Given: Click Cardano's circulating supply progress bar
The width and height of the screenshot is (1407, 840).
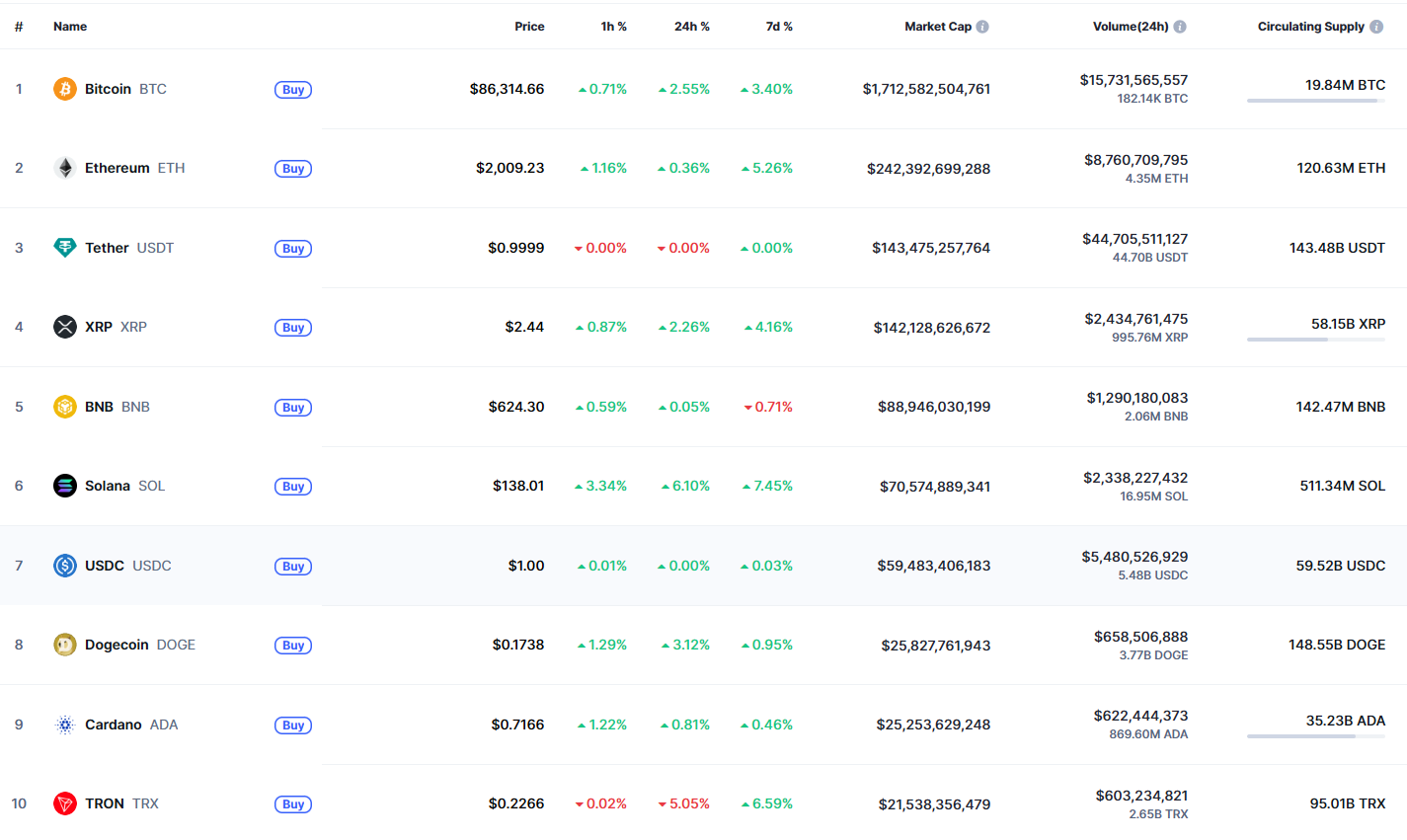Looking at the screenshot, I should pos(1316,736).
